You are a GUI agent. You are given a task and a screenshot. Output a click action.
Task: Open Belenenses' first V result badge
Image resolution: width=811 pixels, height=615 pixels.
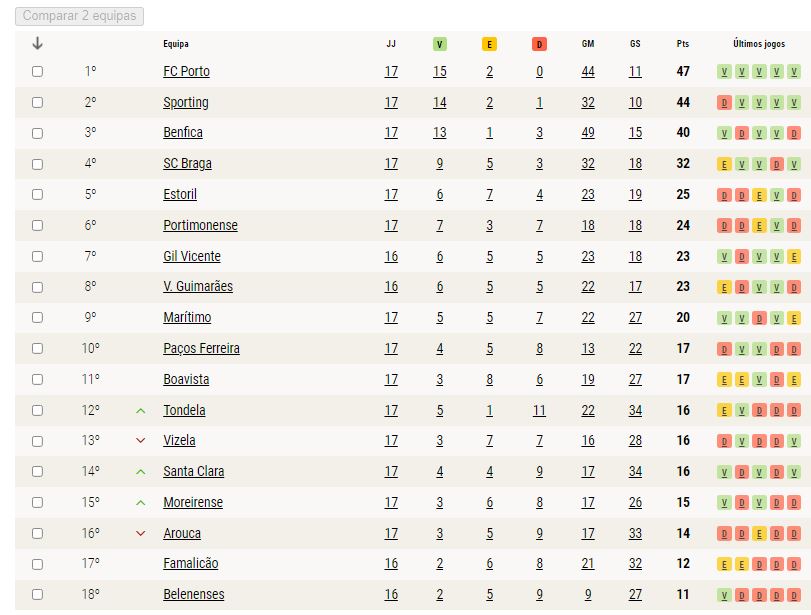tap(724, 595)
